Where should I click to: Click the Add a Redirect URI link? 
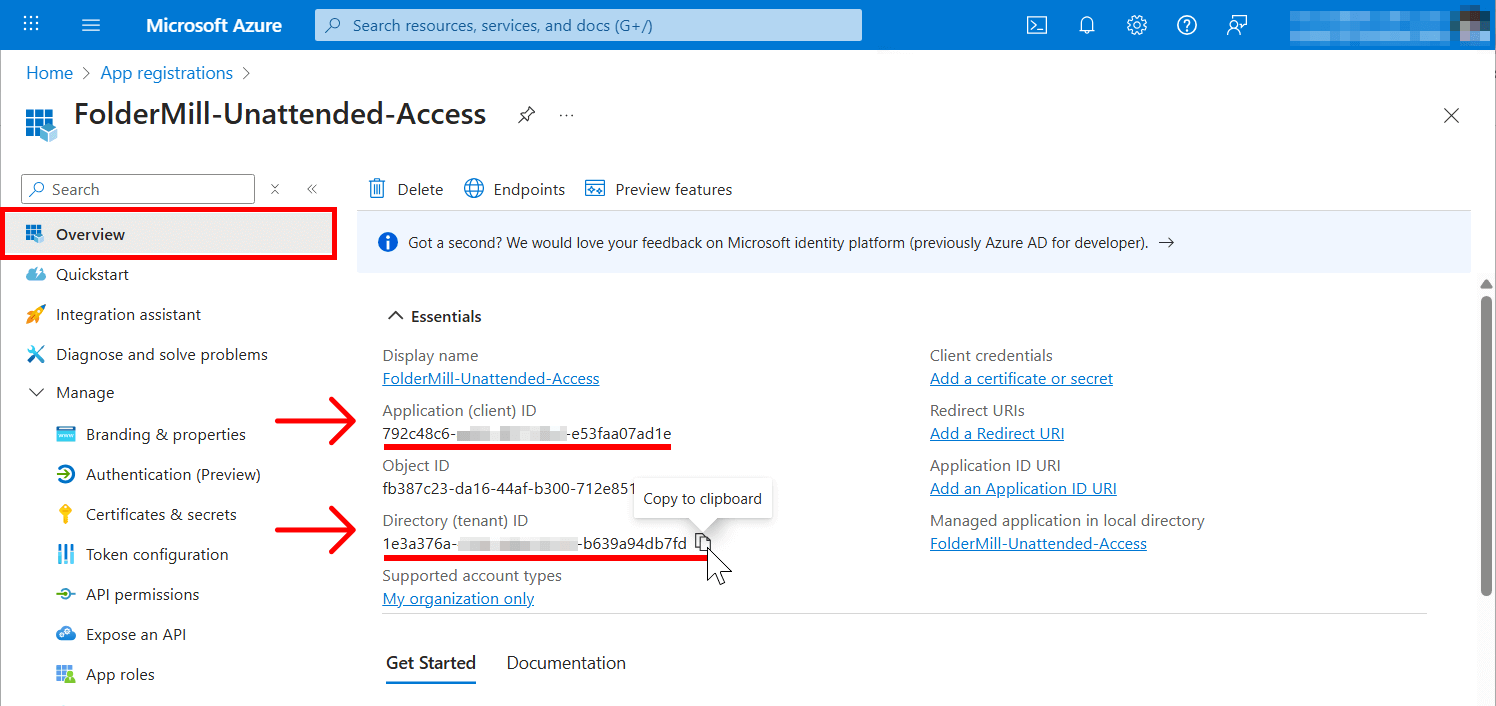point(996,433)
